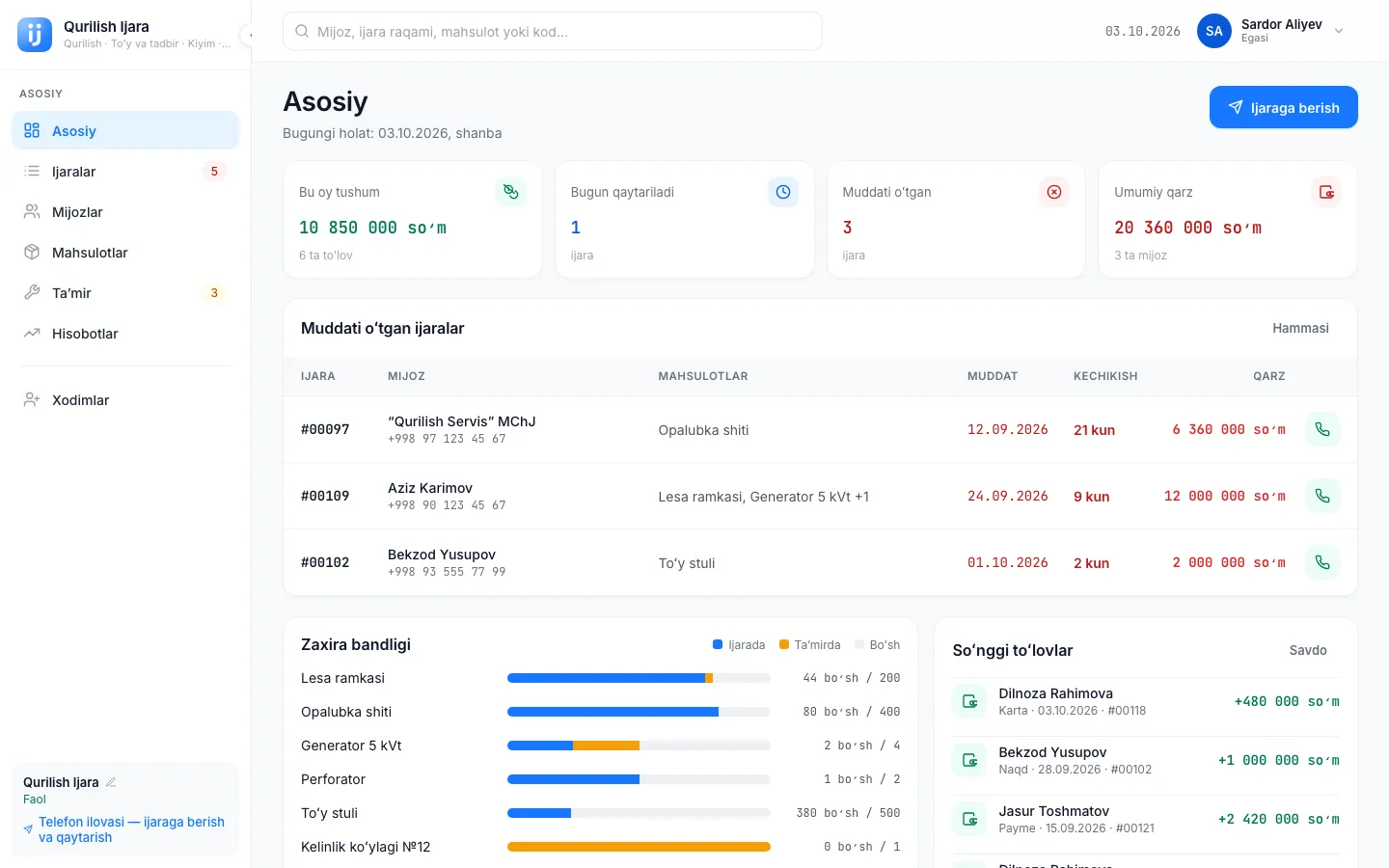Click the Xodimlar add-user icon
This screenshot has height=868, width=1389.
[x=32, y=400]
